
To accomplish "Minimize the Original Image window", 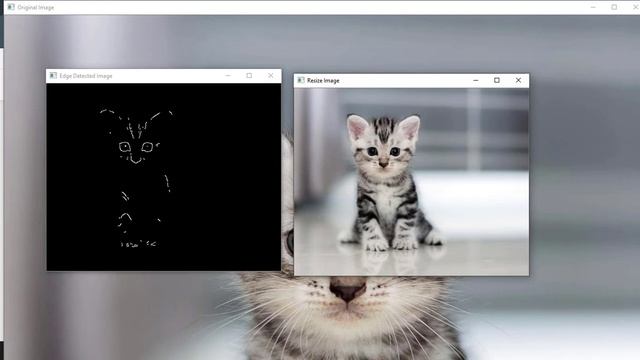I will [593, 7].
